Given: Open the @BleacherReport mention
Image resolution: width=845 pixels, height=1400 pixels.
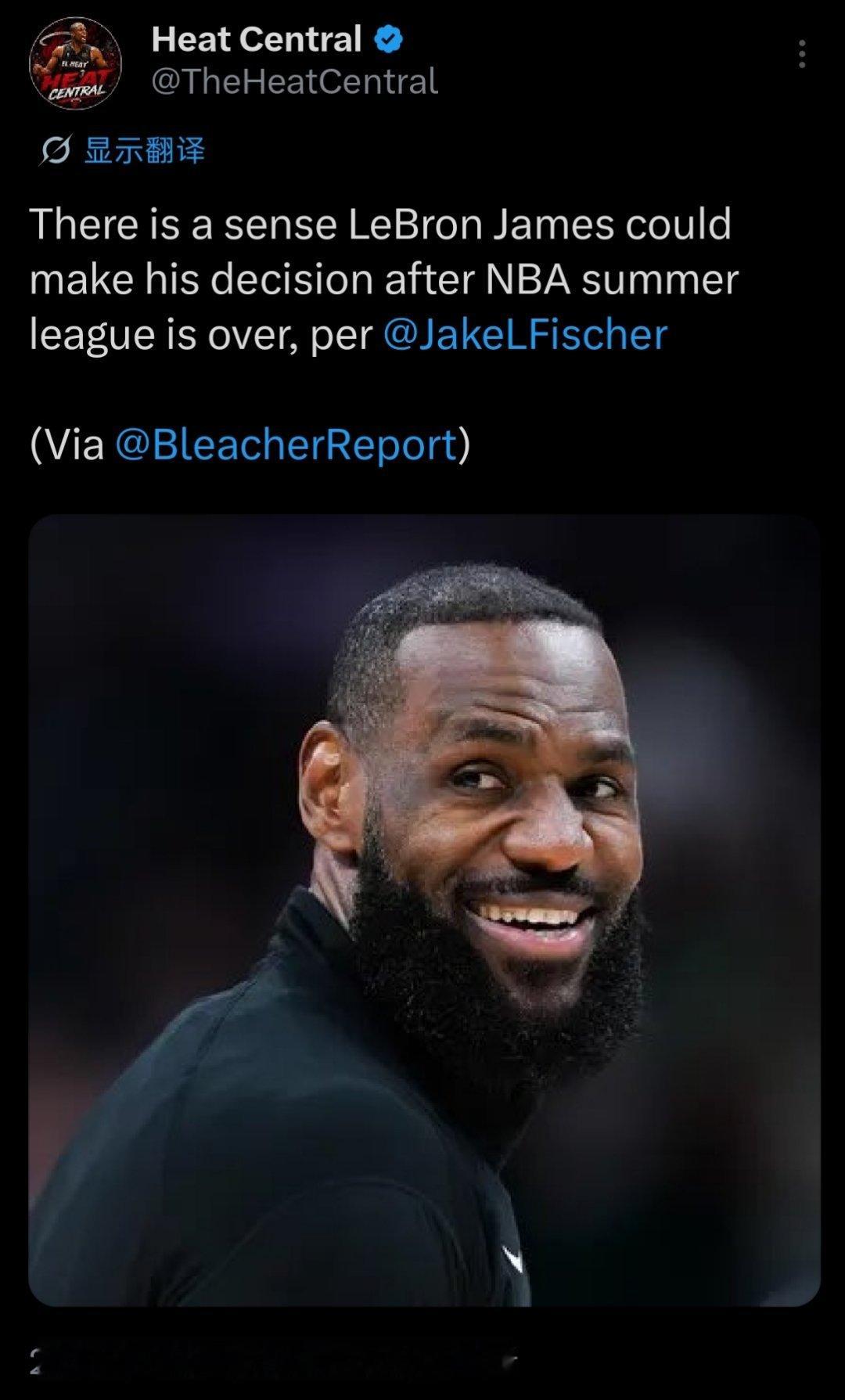Looking at the screenshot, I should click(x=286, y=444).
